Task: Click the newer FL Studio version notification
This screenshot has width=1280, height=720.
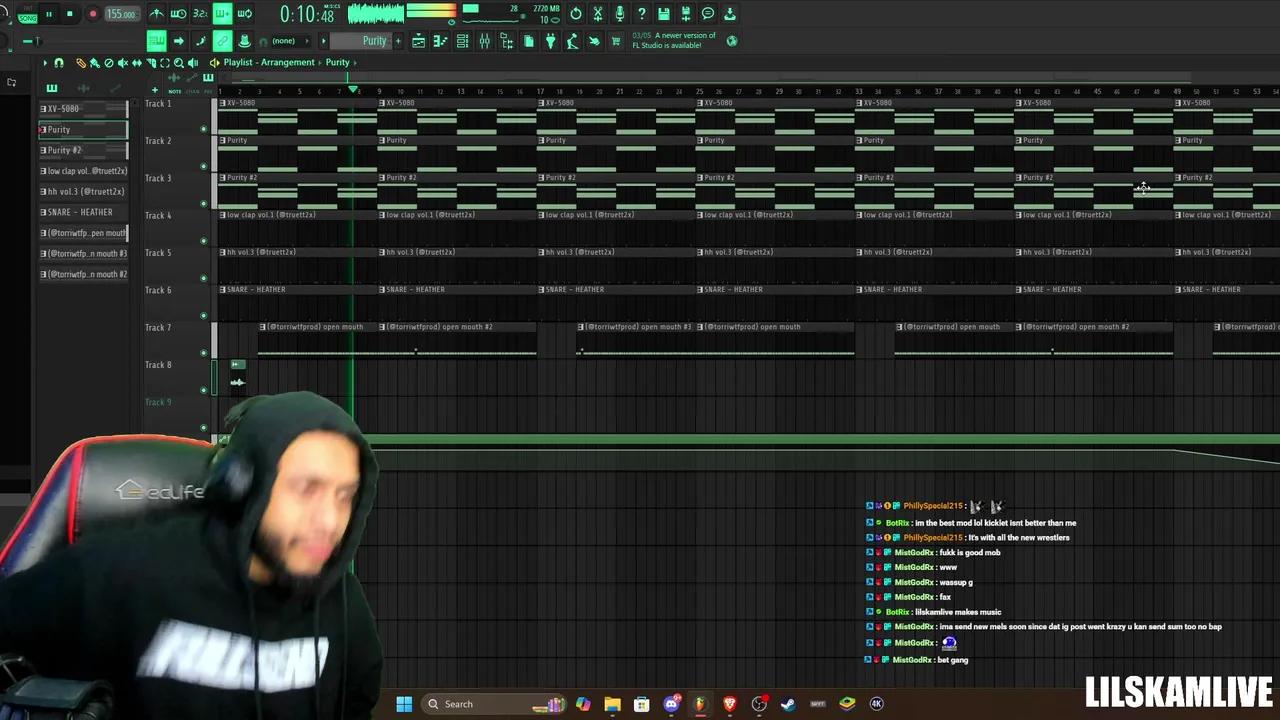Action: pyautogui.click(x=675, y=40)
